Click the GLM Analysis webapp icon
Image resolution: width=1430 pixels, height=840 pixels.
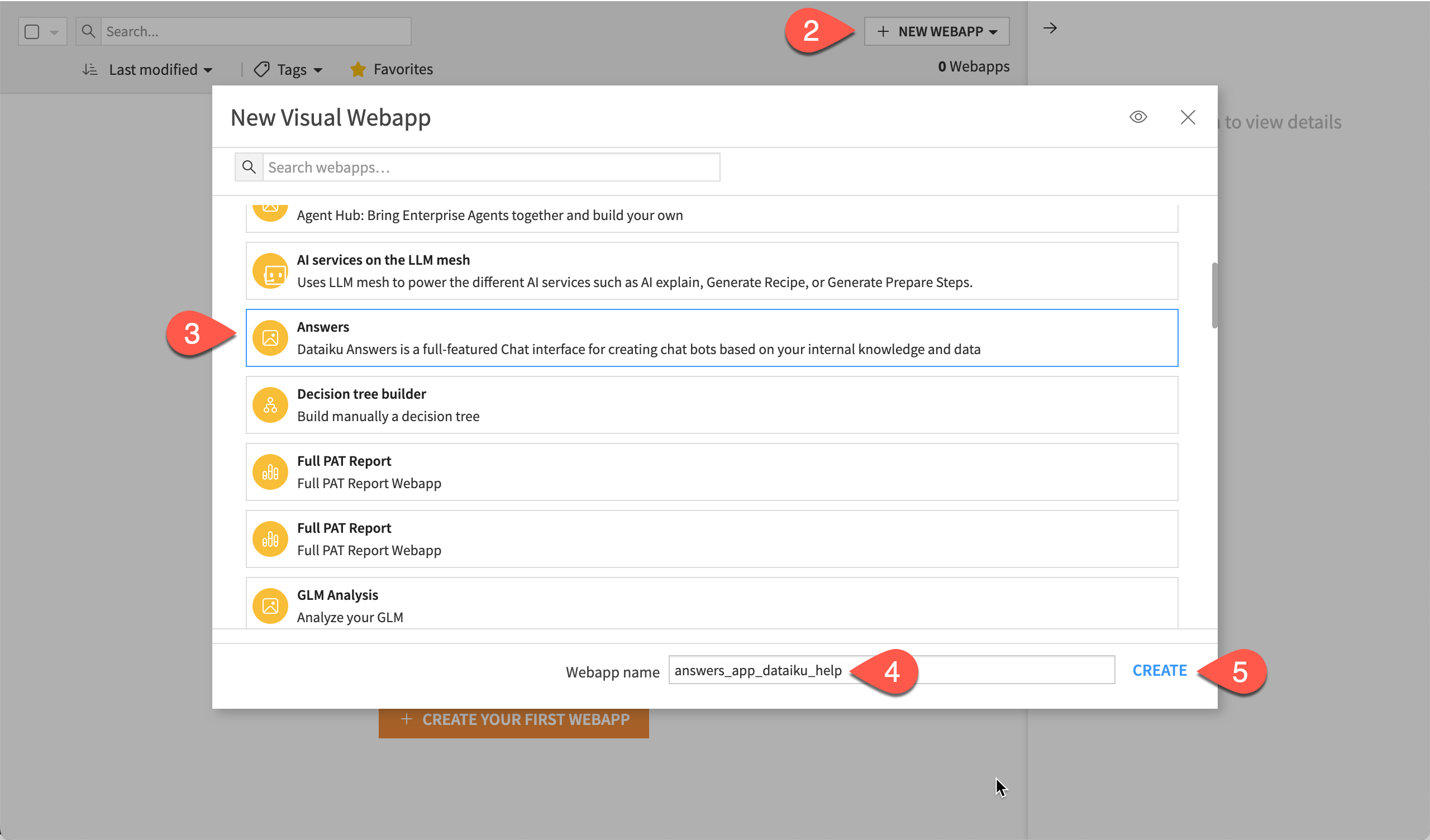click(271, 605)
